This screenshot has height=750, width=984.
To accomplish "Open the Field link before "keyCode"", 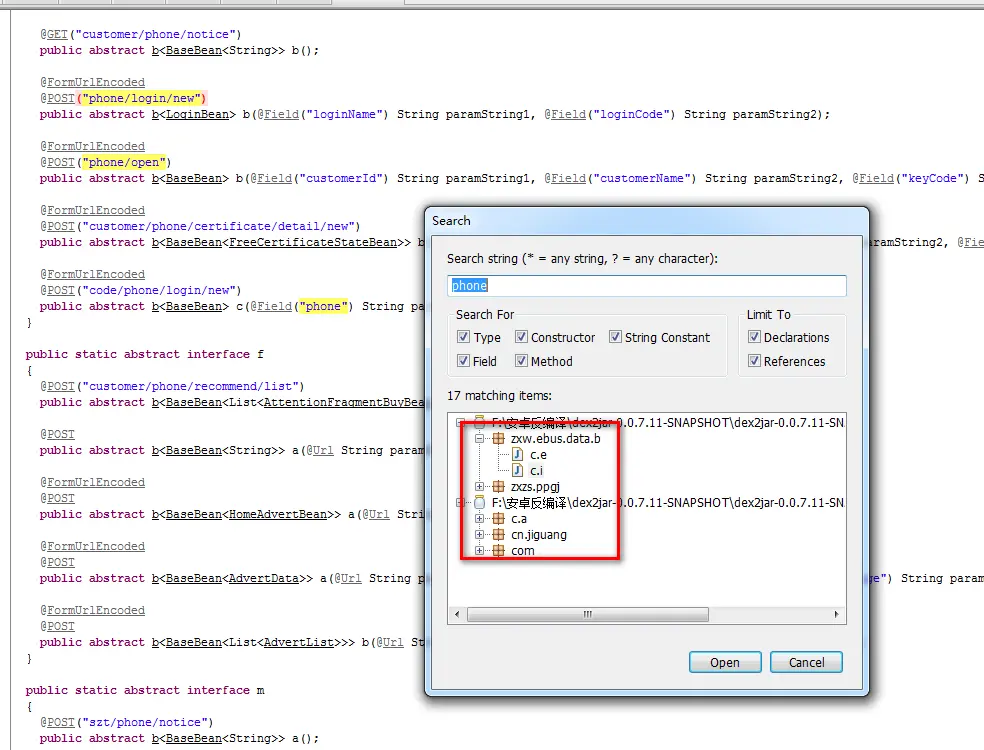I will [877, 178].
